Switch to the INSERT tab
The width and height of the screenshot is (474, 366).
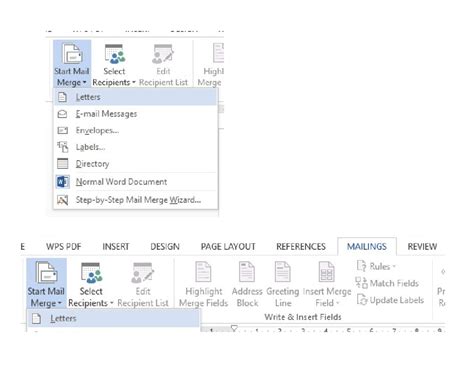116,247
